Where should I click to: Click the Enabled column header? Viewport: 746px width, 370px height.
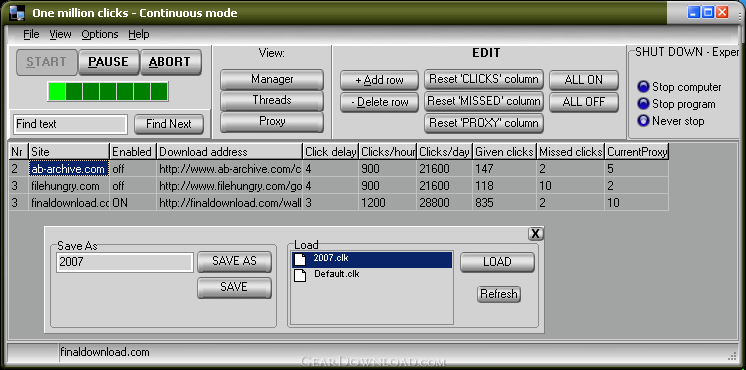pyautogui.click(x=133, y=152)
